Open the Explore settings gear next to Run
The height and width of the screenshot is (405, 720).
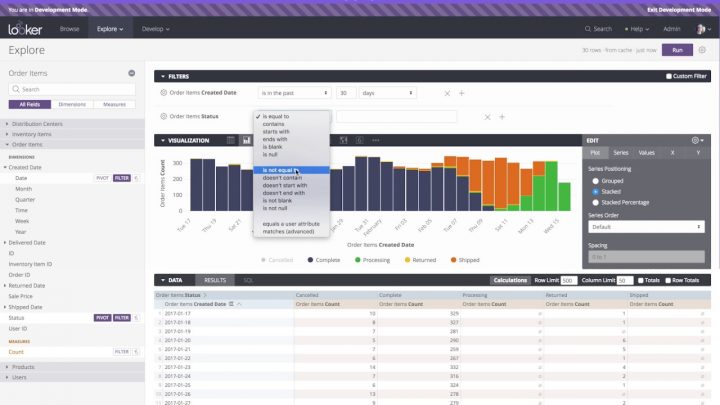pos(702,50)
